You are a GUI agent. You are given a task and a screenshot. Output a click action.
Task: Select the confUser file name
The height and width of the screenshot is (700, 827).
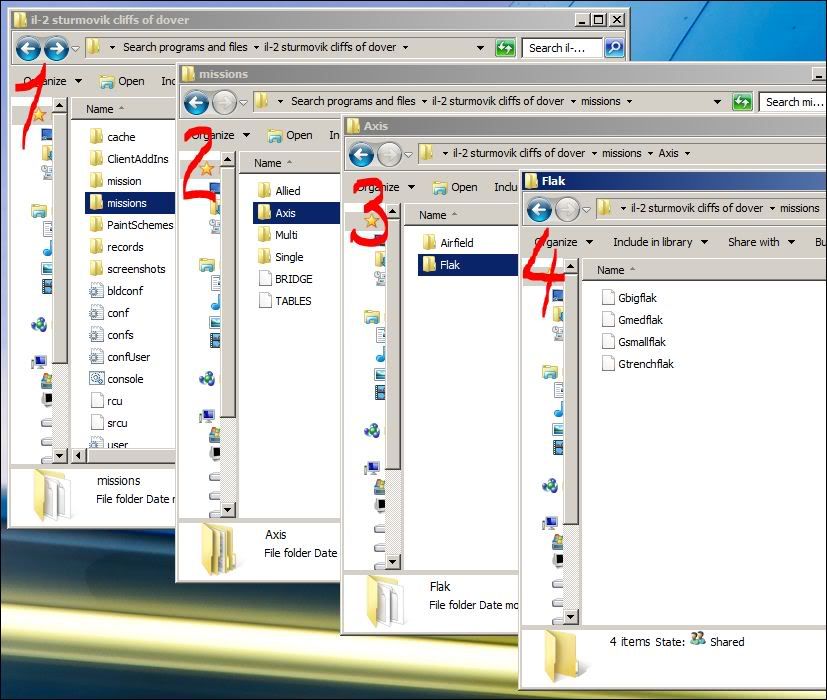pos(129,357)
